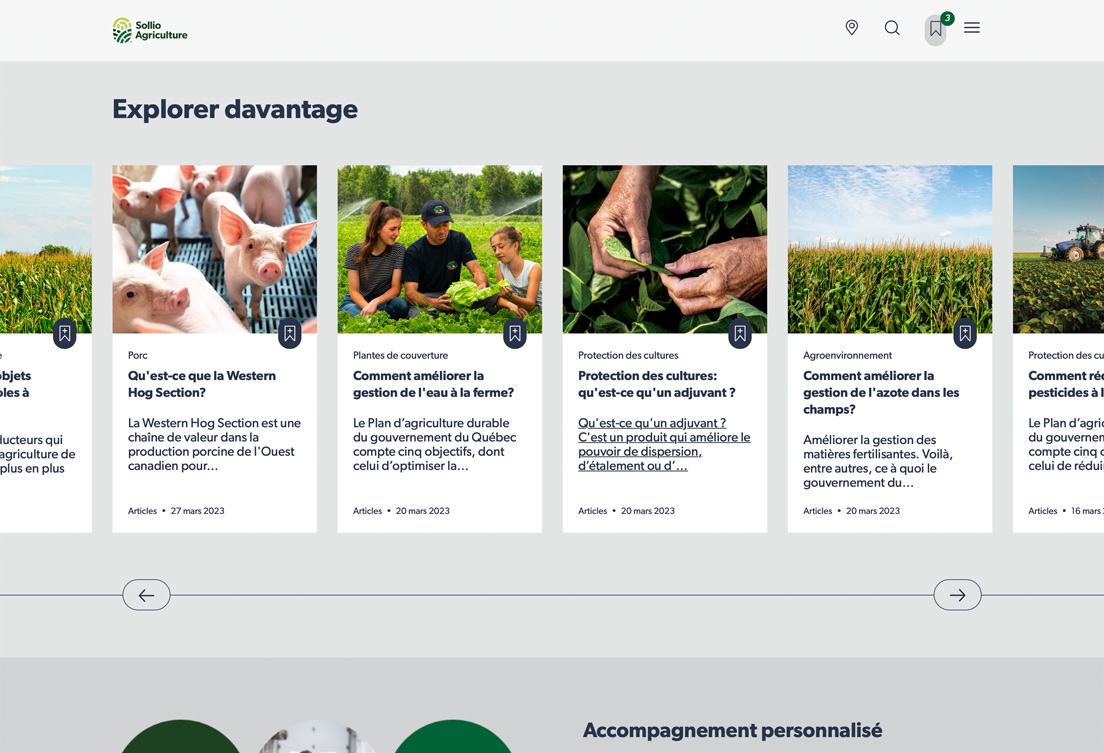Bookmark the adjuvant crop protection article
Image resolution: width=1104 pixels, height=753 pixels.
740,334
